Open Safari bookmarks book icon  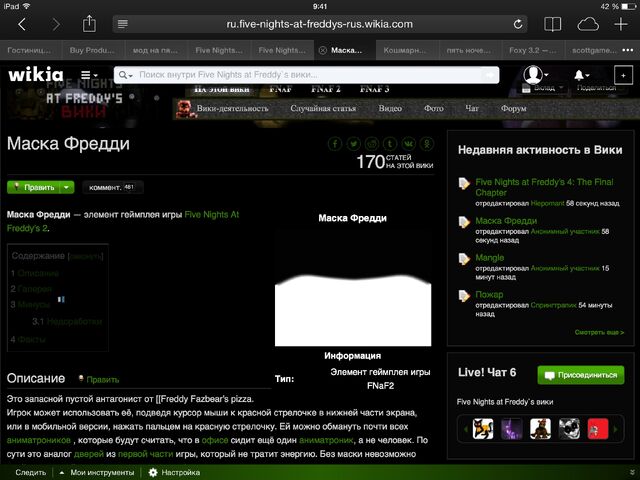553,24
